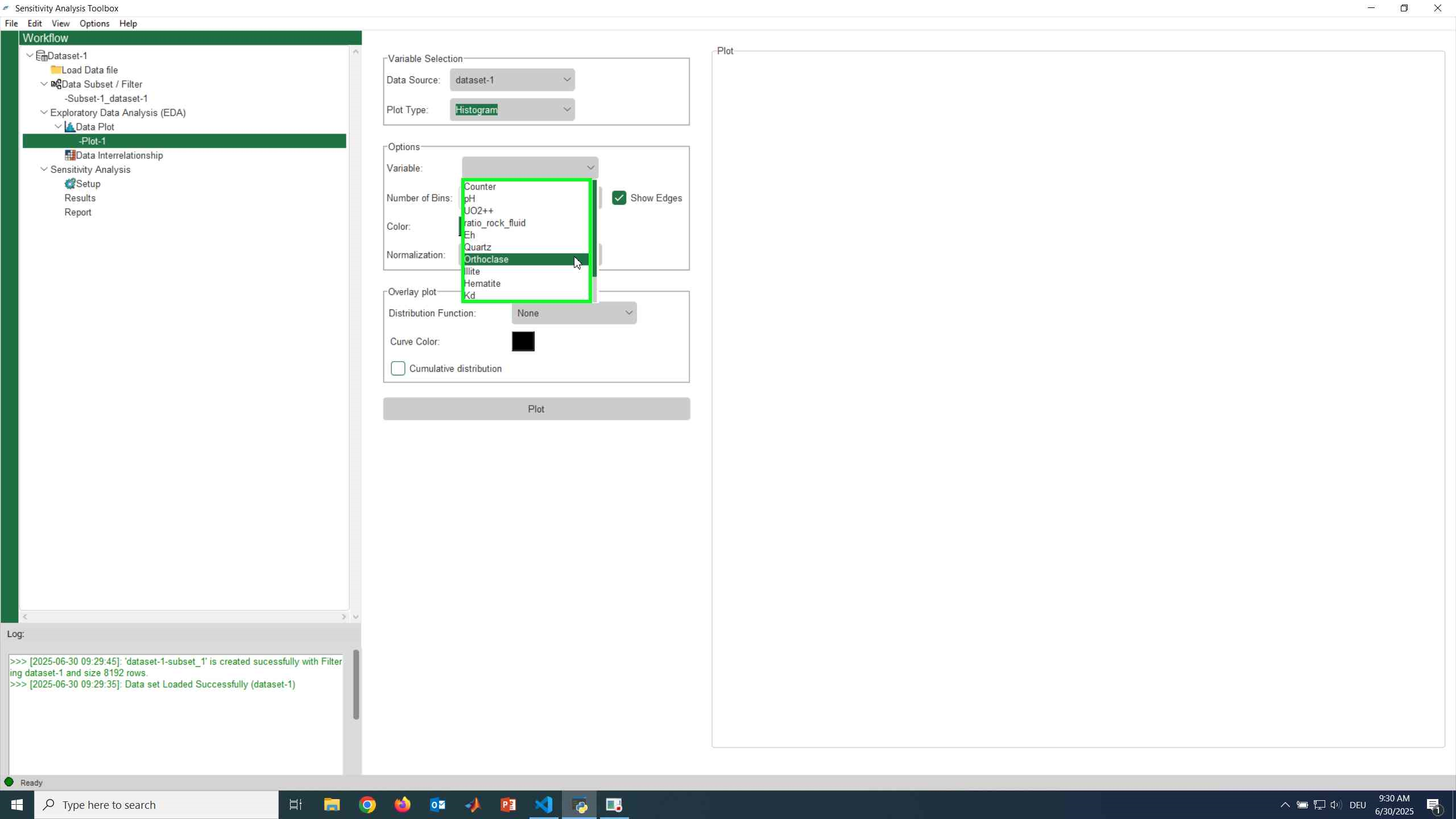Image resolution: width=1456 pixels, height=819 pixels.
Task: Launch Google Chrome from taskbar
Action: coord(367,805)
